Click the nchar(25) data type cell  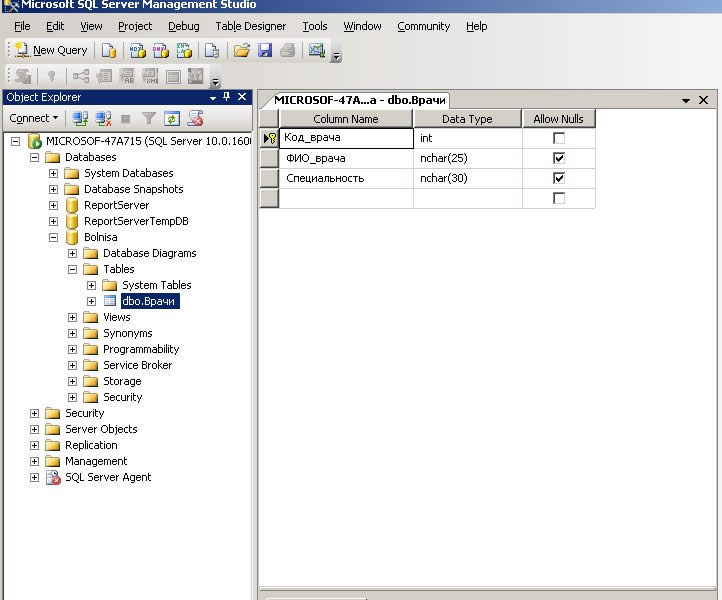tap(468, 158)
